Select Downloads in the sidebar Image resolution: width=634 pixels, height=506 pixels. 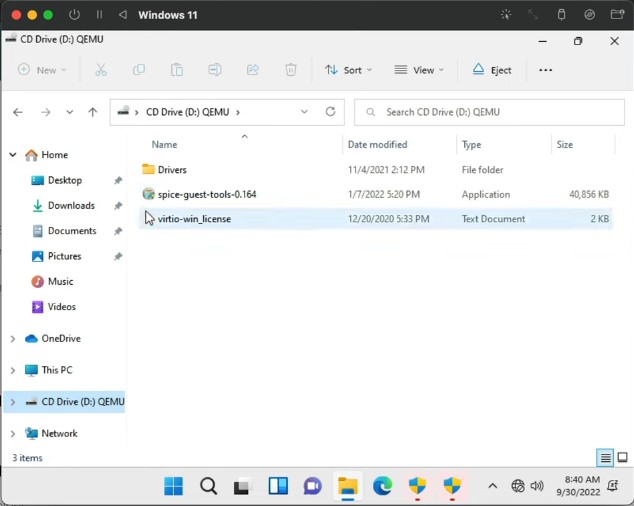click(71, 205)
